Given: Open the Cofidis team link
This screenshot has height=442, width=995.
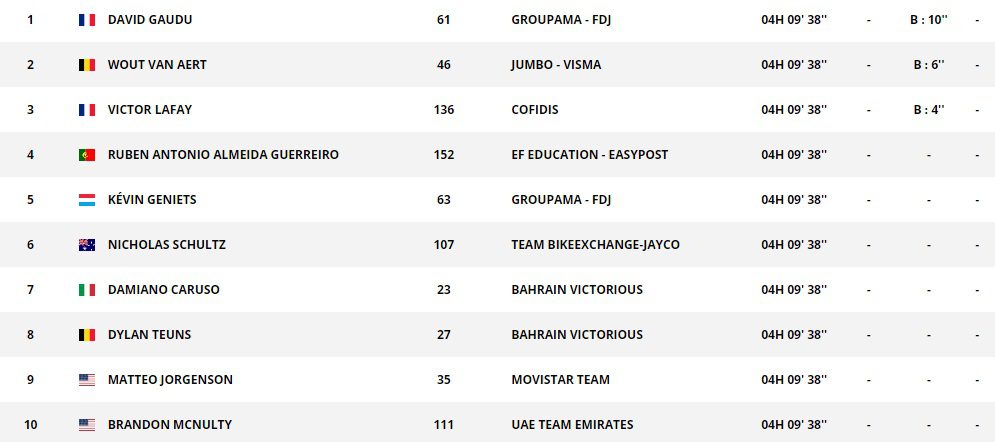Looking at the screenshot, I should pyautogui.click(x=535, y=110).
